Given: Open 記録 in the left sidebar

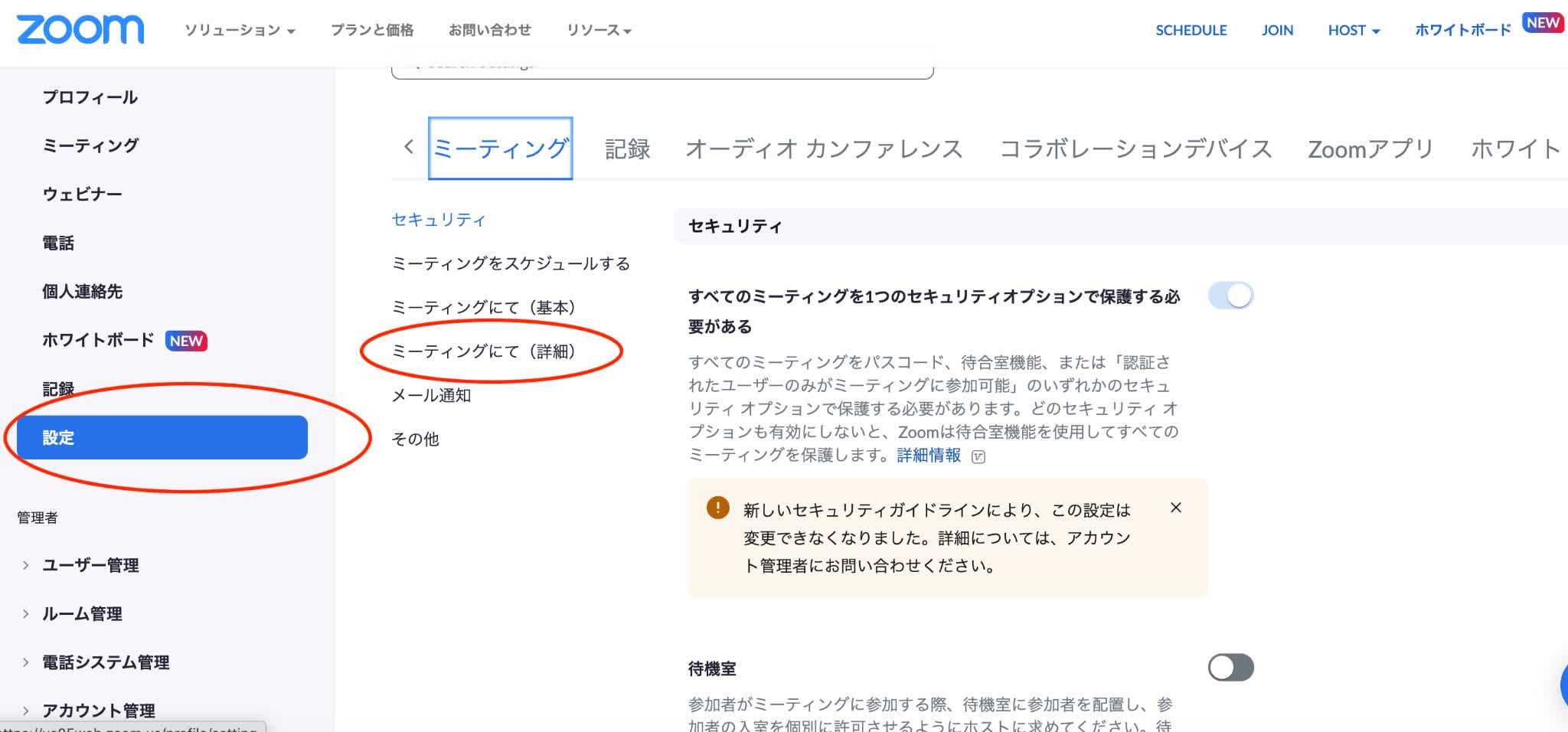Looking at the screenshot, I should coord(58,389).
